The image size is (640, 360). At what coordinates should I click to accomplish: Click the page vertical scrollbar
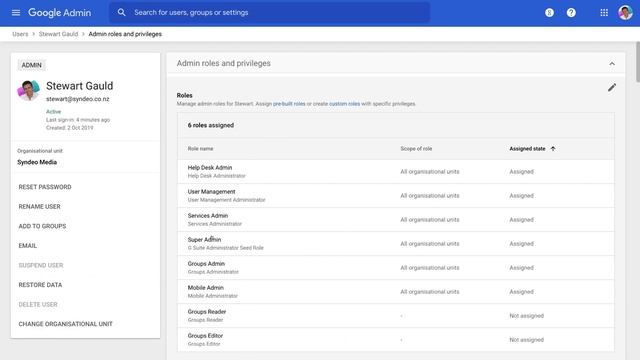(638, 62)
